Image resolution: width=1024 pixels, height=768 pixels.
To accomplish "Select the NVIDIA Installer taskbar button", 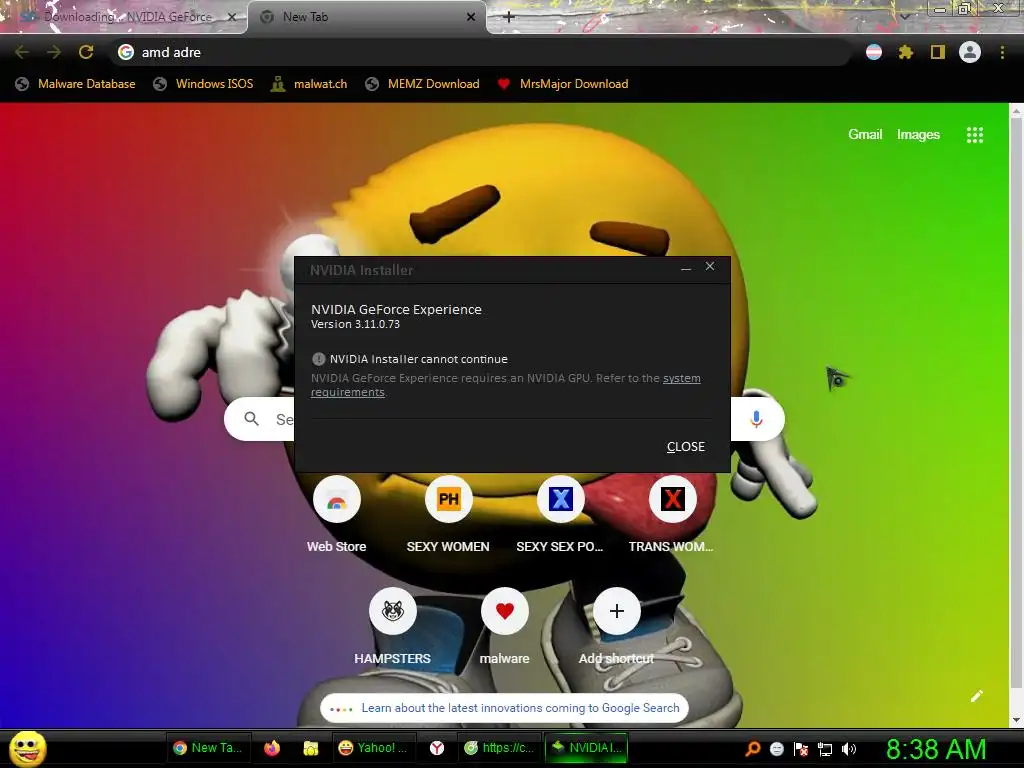I will click(x=586, y=748).
